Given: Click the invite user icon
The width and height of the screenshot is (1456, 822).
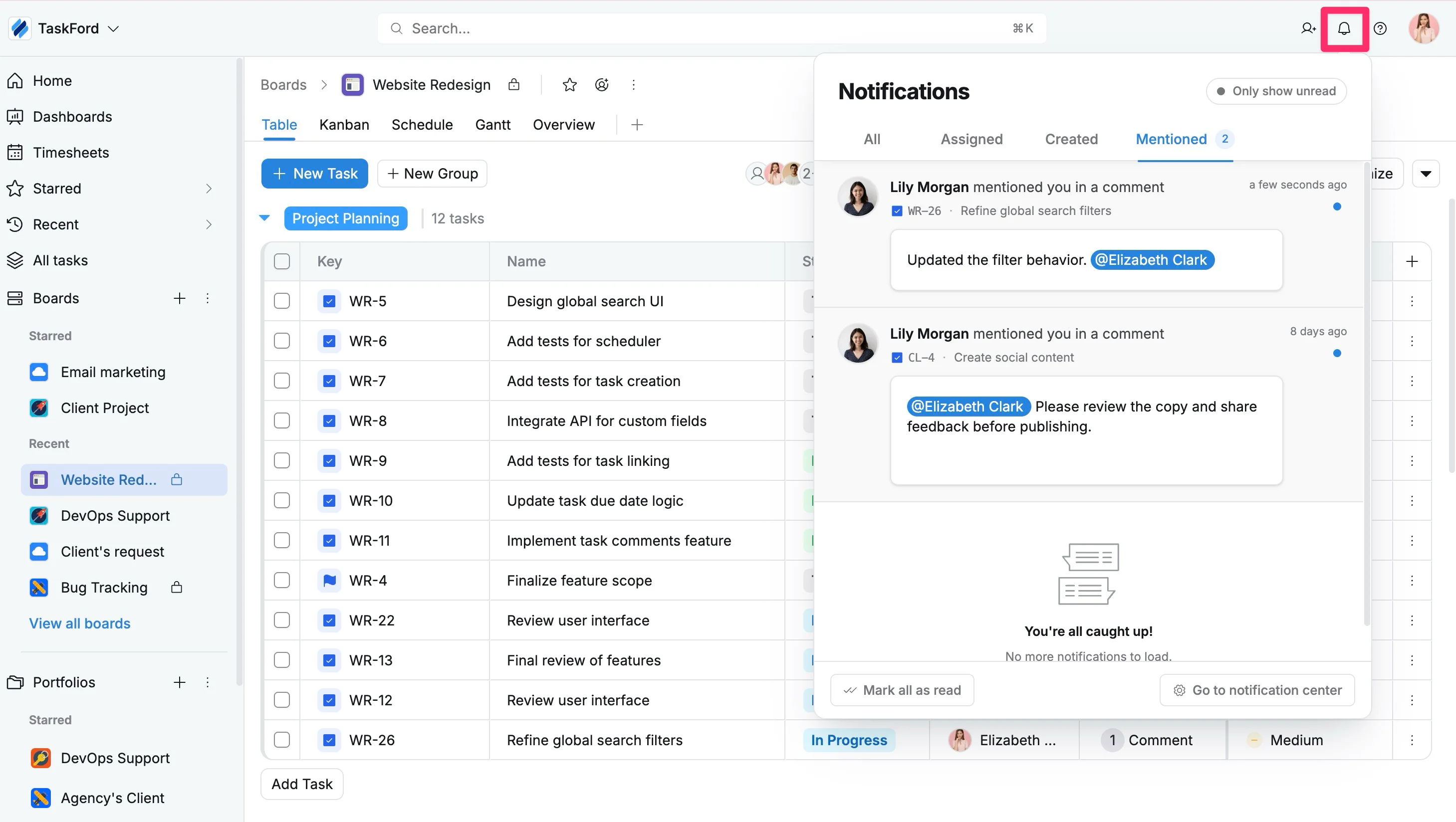Looking at the screenshot, I should click(1308, 28).
